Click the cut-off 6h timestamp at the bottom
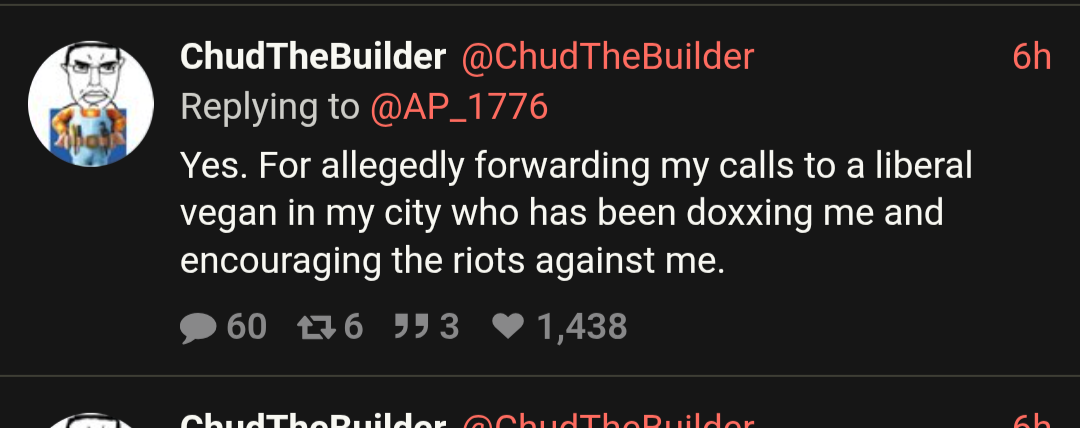 tap(1031, 421)
